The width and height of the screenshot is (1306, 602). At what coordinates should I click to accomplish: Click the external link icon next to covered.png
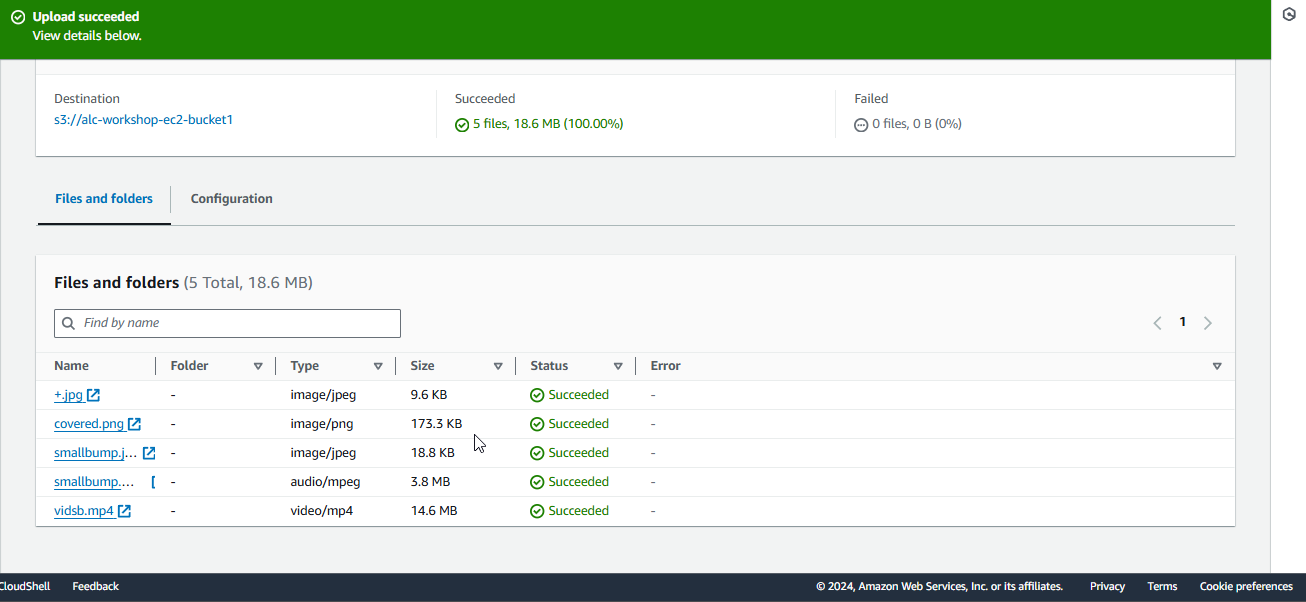click(x=134, y=424)
